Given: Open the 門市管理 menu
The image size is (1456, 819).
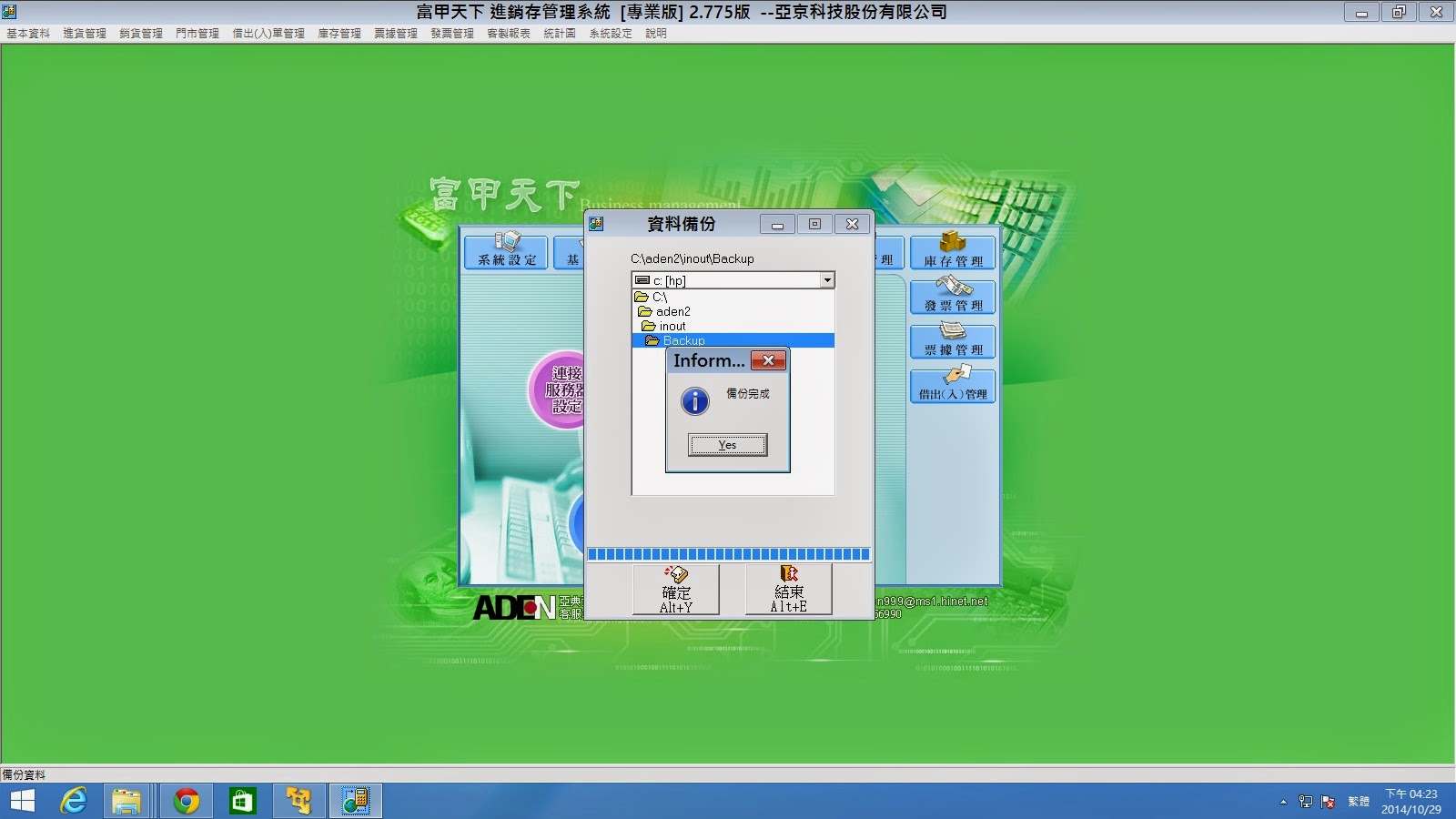Looking at the screenshot, I should [197, 34].
